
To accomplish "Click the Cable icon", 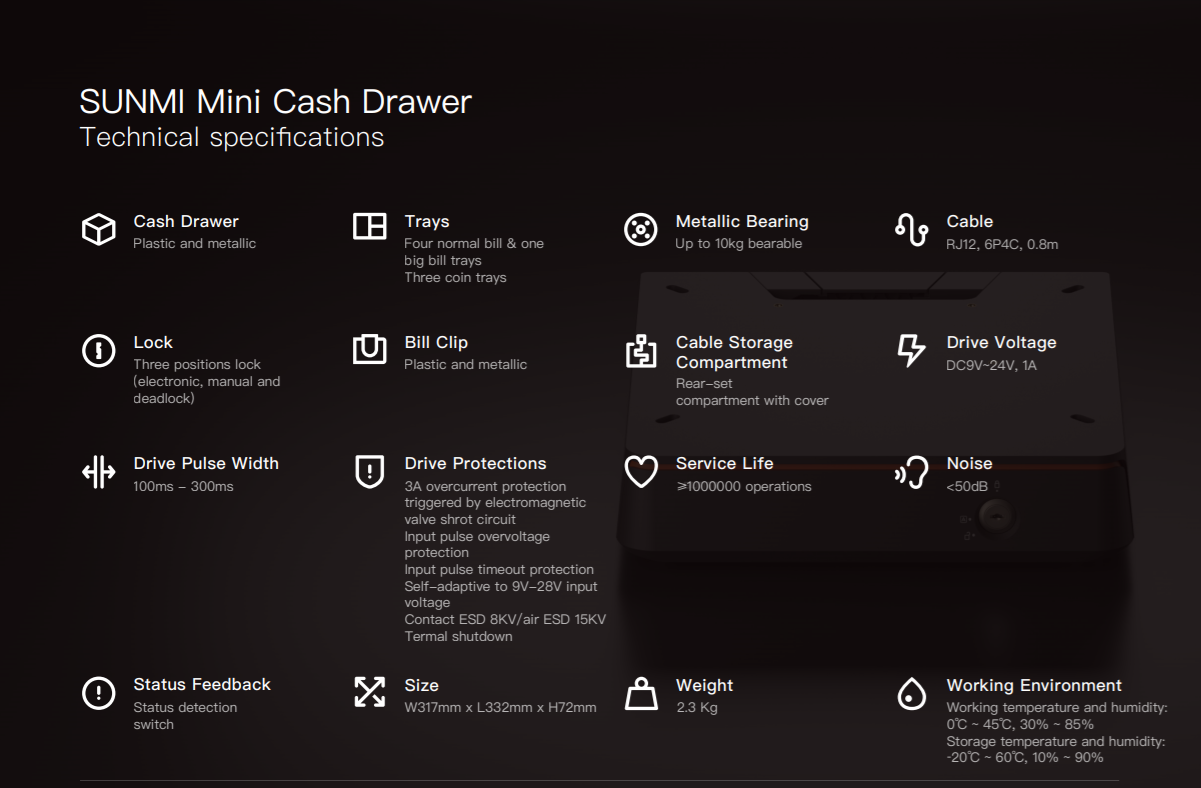I will (911, 229).
